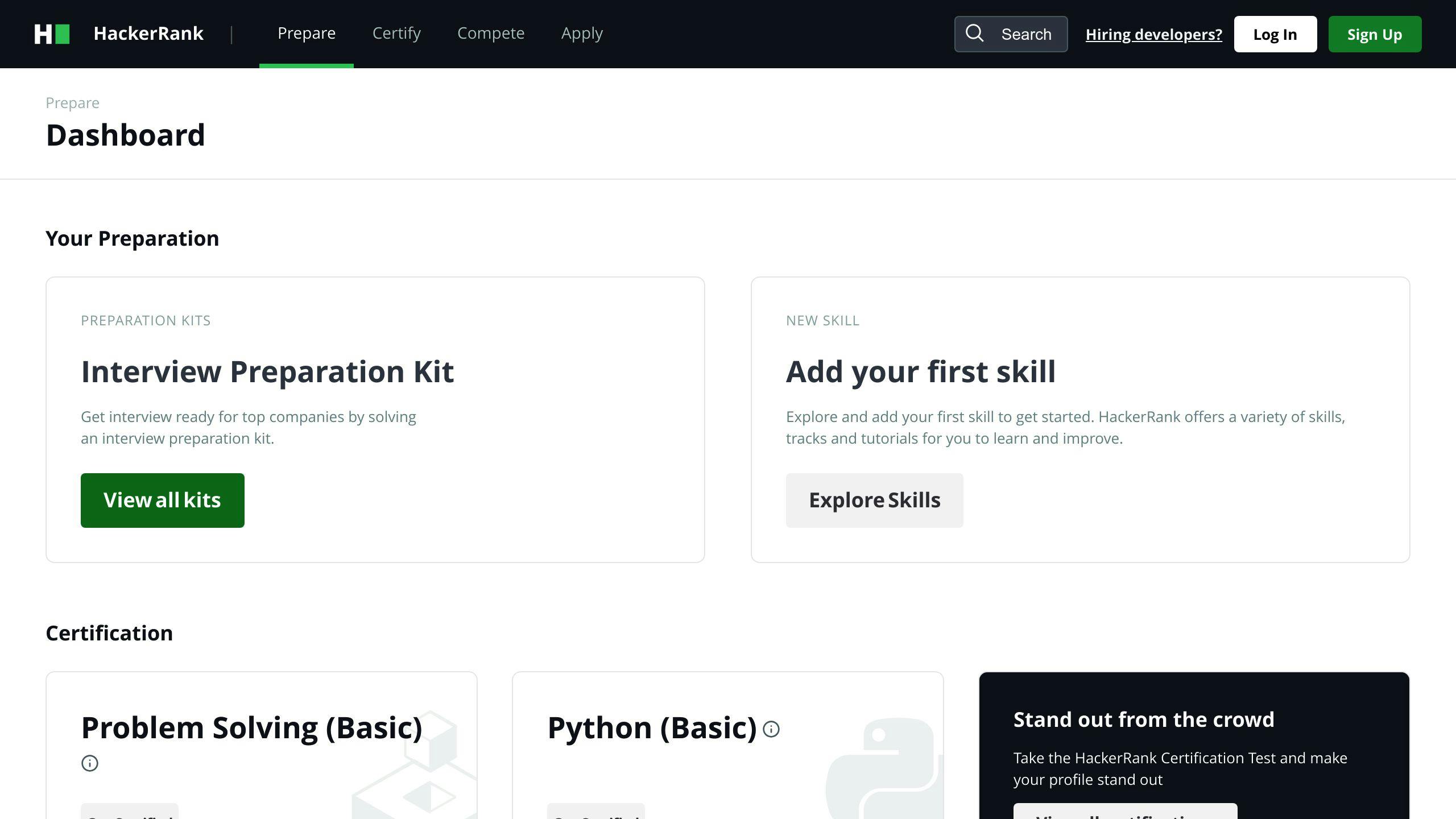This screenshot has width=1456, height=819.
Task: Click the Get Certified button under Problem Solving
Action: click(130, 814)
